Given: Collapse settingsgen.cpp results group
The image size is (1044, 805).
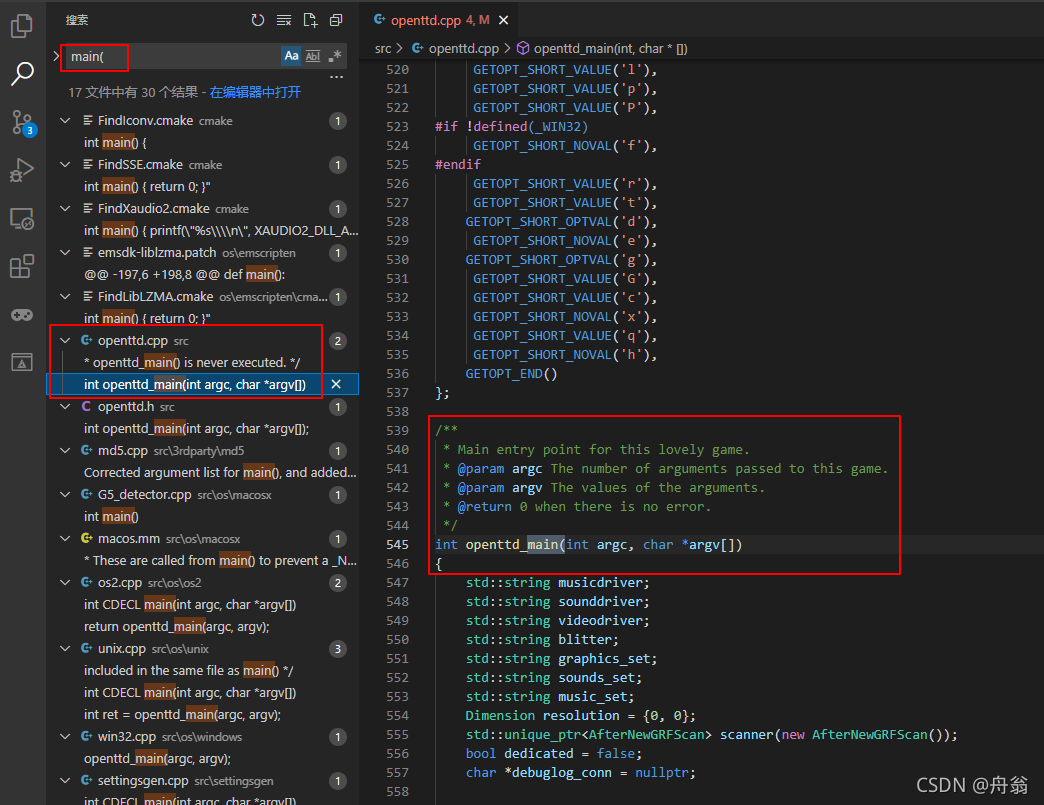Looking at the screenshot, I should [x=65, y=780].
